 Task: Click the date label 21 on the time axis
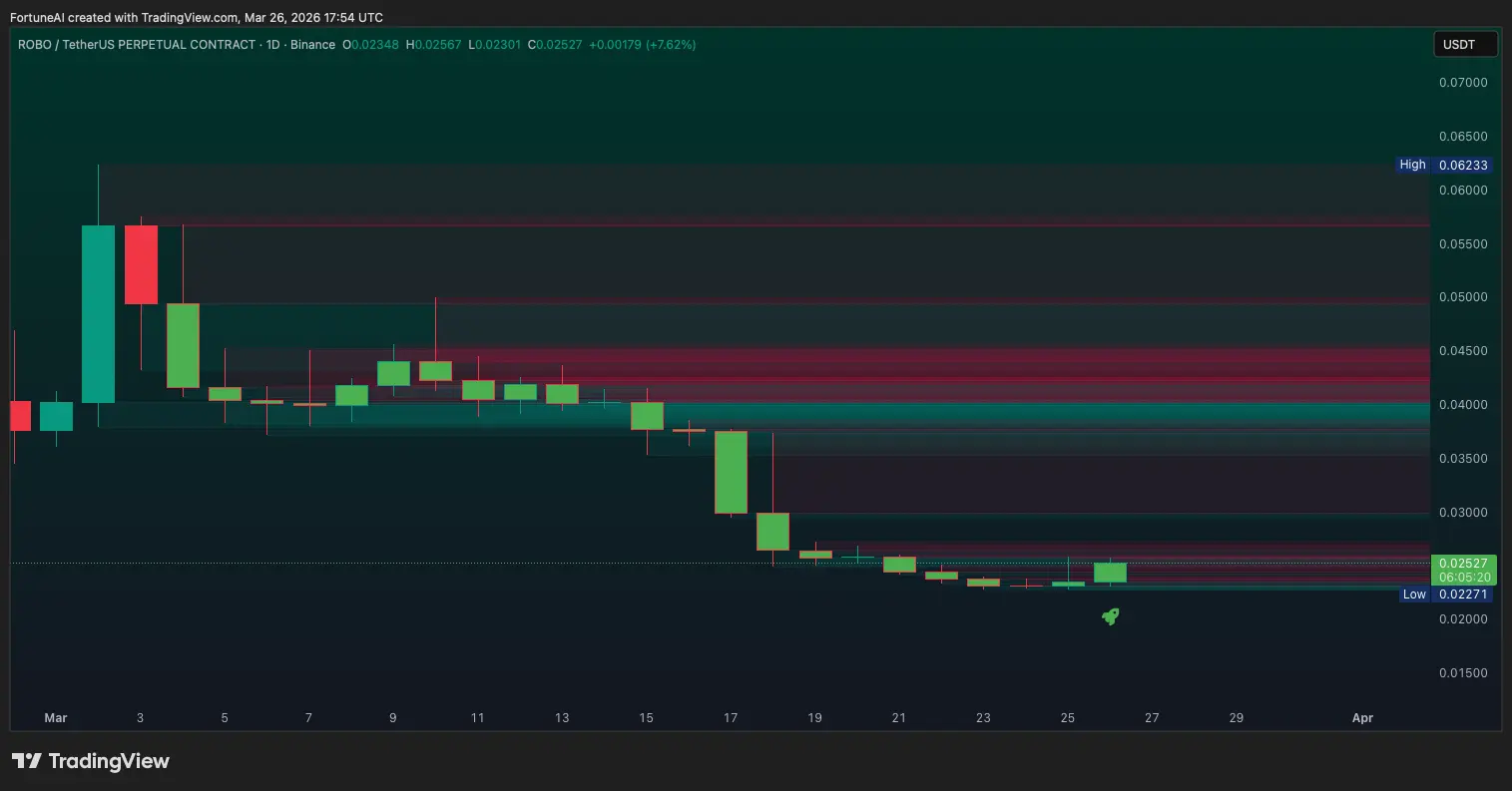pos(899,718)
